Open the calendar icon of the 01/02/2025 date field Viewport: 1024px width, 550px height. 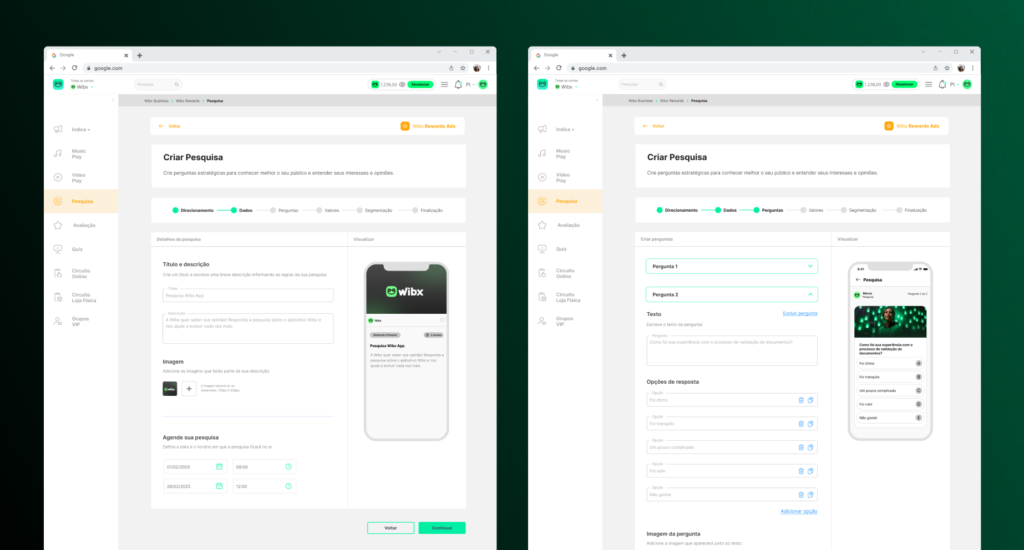click(x=219, y=466)
